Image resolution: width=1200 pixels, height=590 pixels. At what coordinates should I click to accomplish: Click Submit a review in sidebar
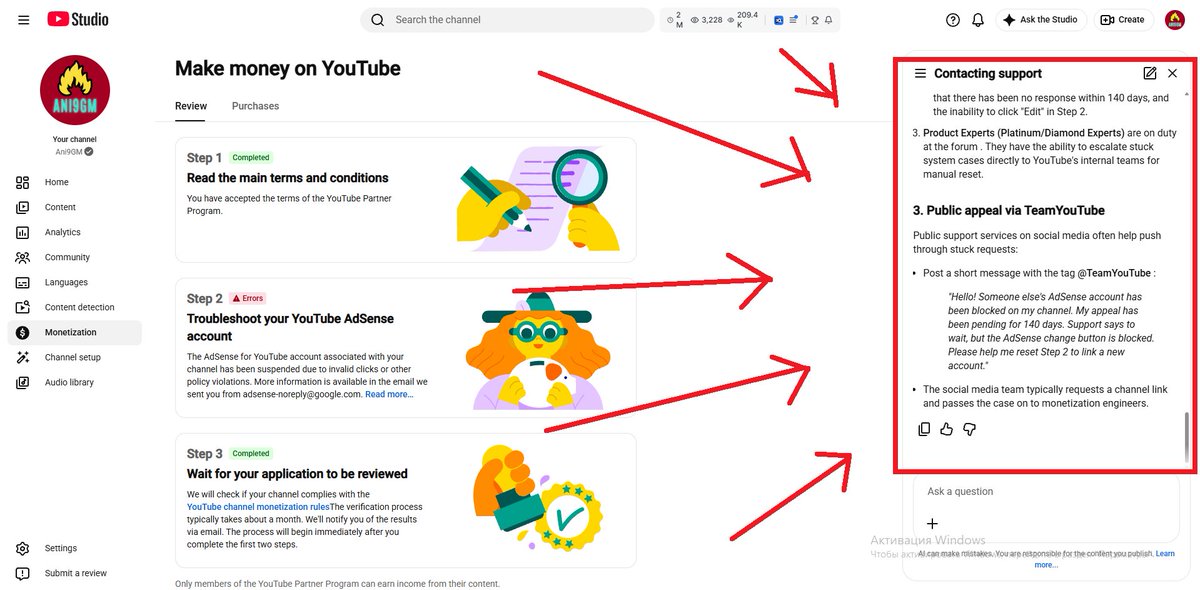(75, 573)
